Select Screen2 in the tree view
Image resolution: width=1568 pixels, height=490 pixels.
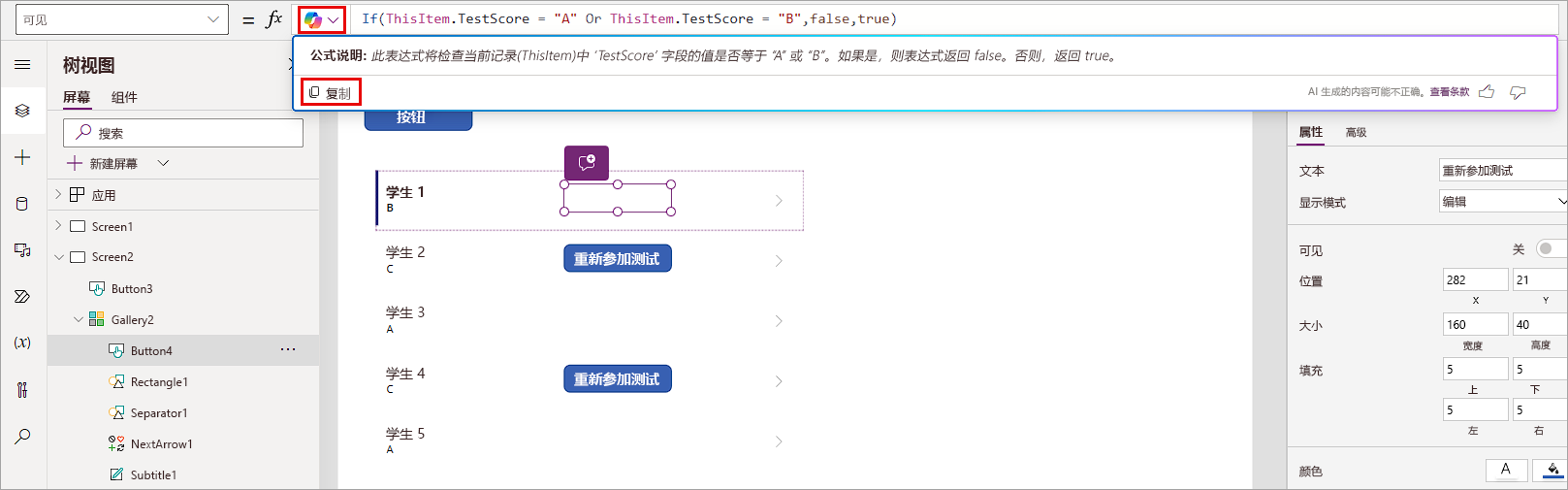[x=112, y=257]
